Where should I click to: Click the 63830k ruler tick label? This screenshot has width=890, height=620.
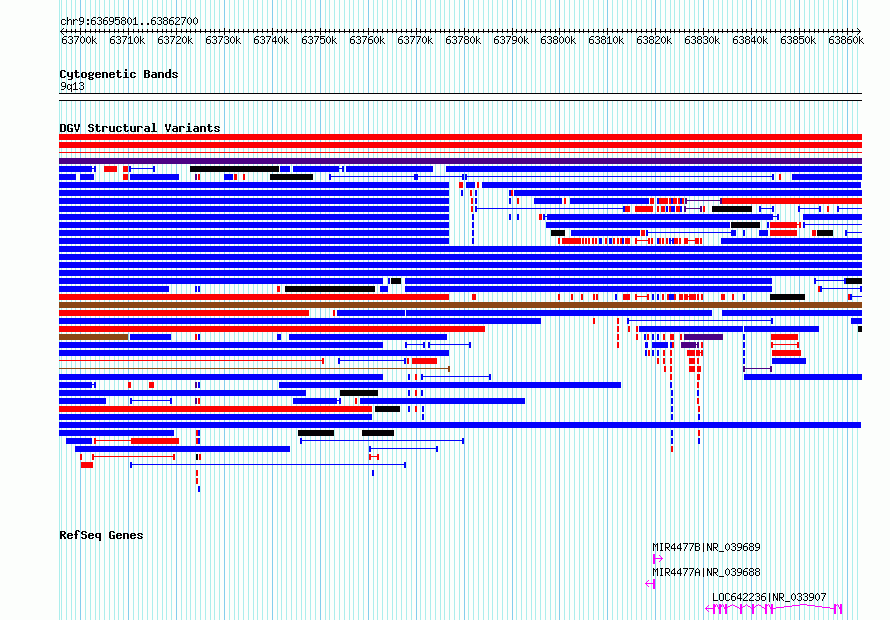coord(702,41)
